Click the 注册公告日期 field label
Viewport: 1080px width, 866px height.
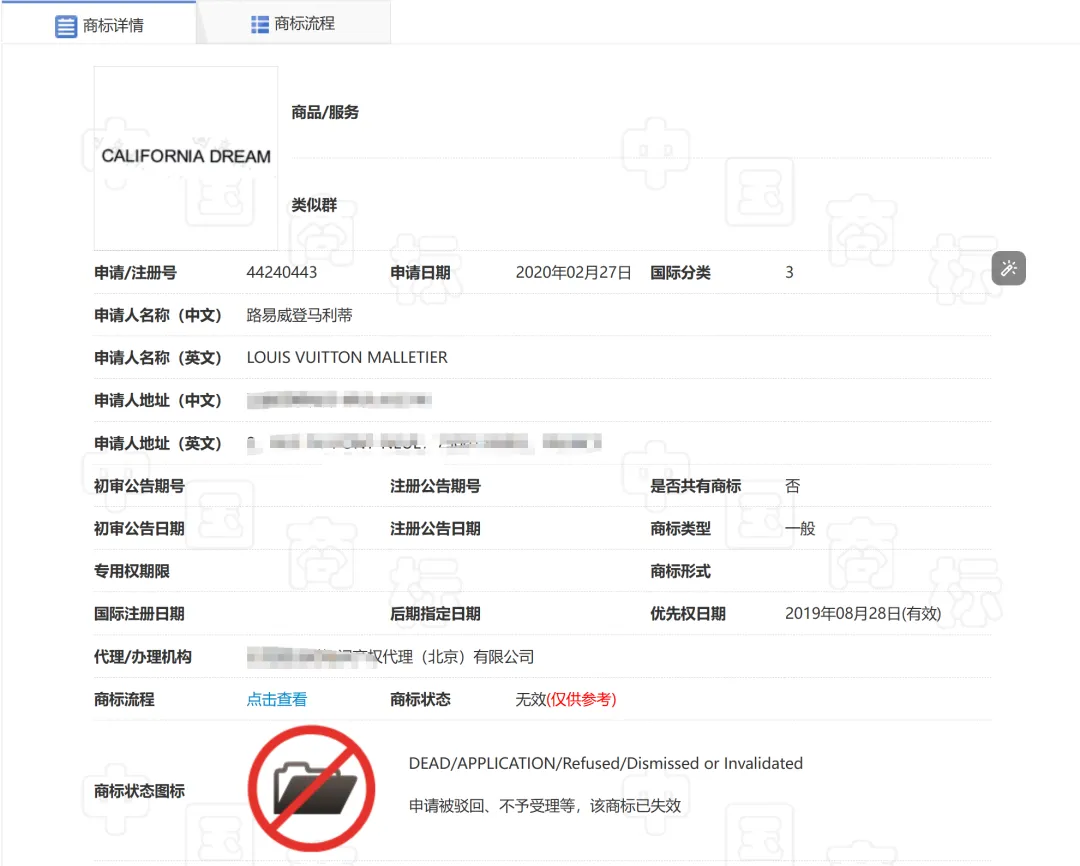[435, 528]
